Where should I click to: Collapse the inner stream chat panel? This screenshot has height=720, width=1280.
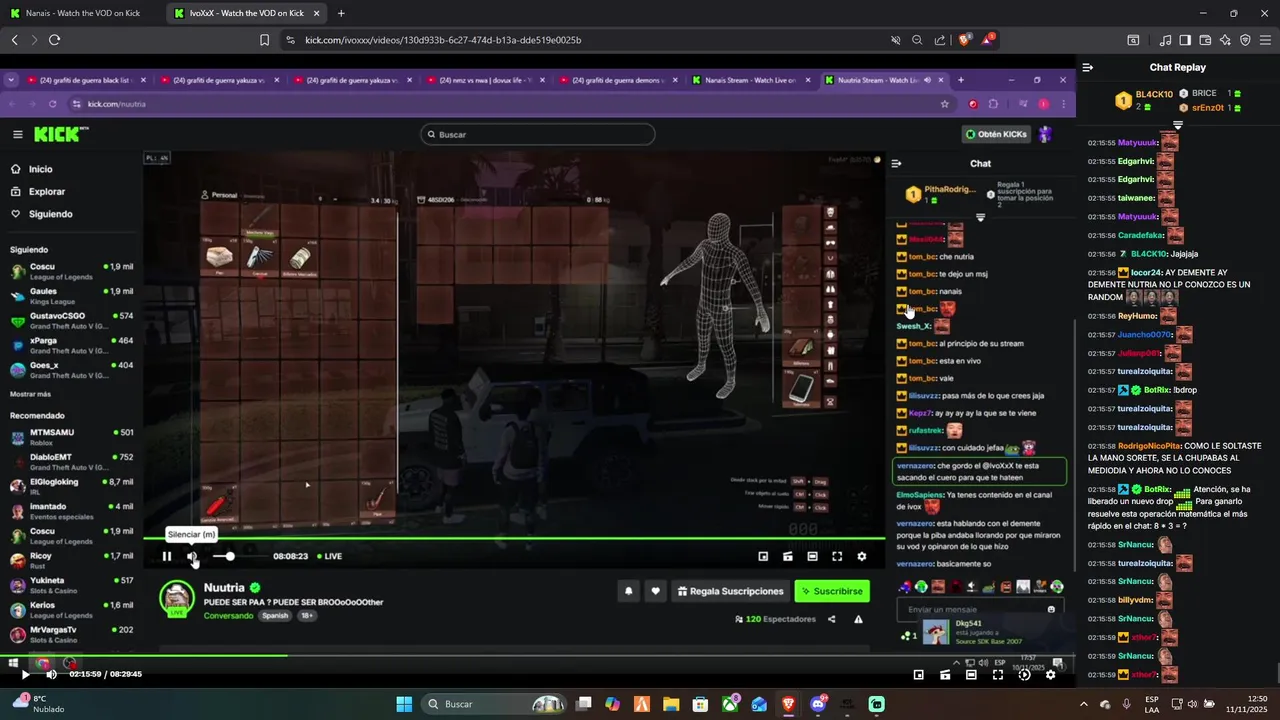tap(896, 163)
